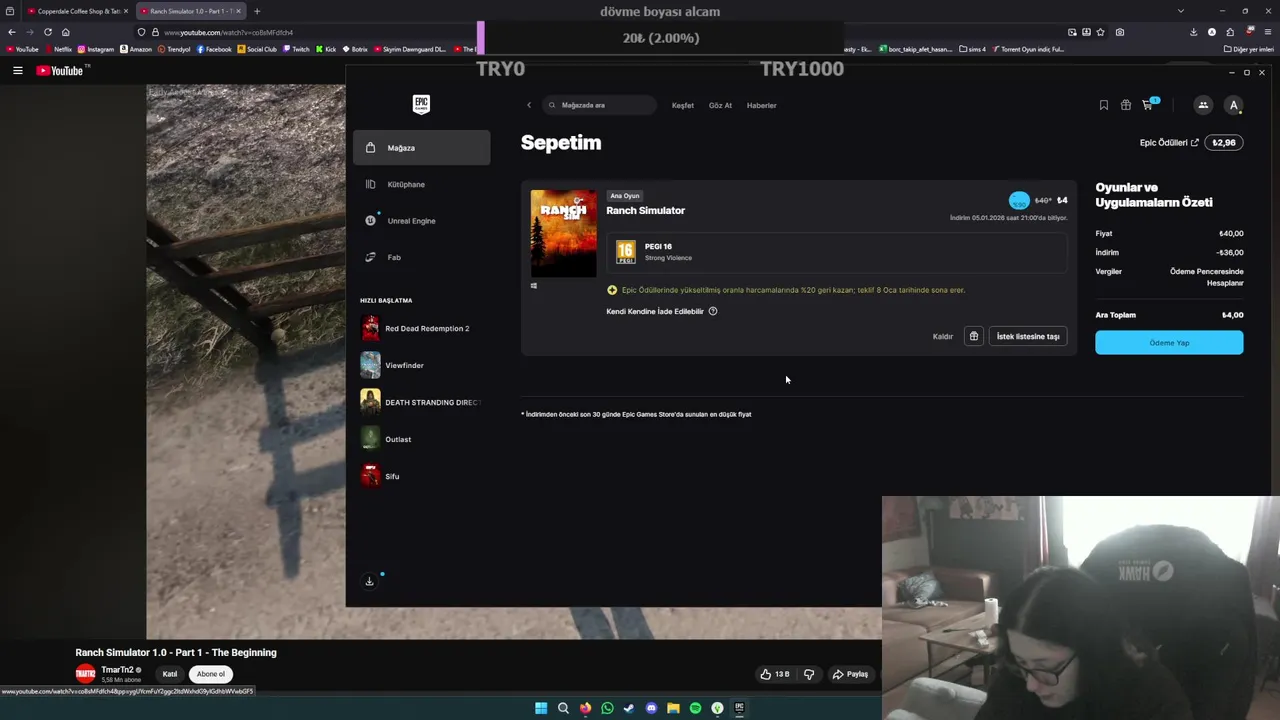This screenshot has height=720, width=1280.
Task: Open the Epic Games logo home
Action: coord(421,104)
